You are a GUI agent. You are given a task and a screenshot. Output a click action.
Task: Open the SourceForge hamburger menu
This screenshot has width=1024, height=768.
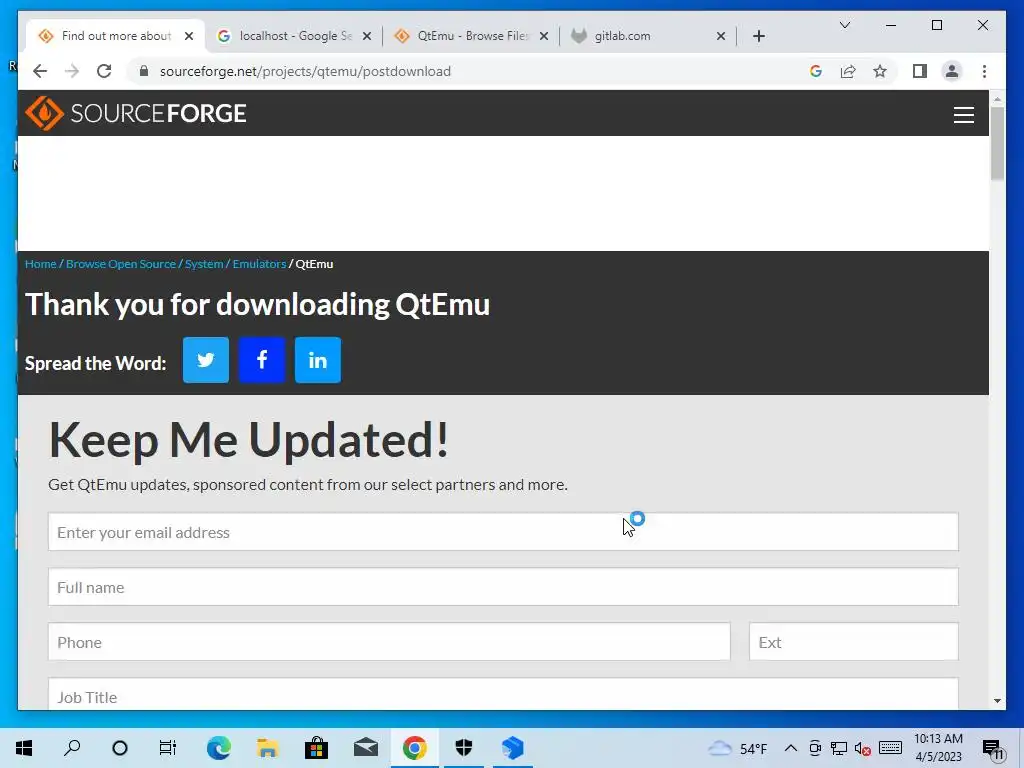[963, 115]
